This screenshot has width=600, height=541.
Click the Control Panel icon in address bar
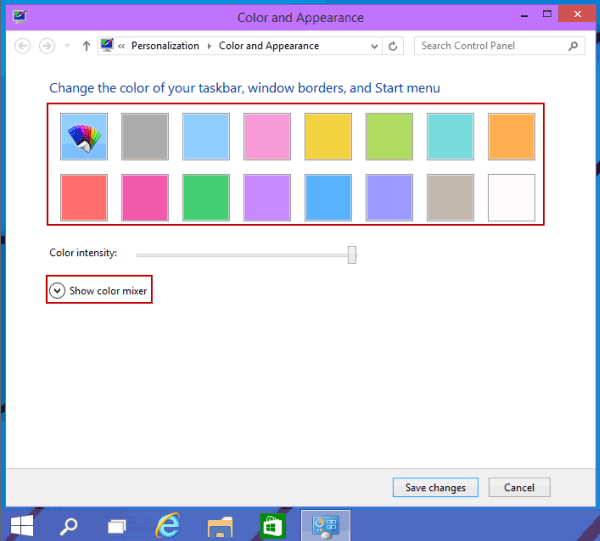click(107, 46)
